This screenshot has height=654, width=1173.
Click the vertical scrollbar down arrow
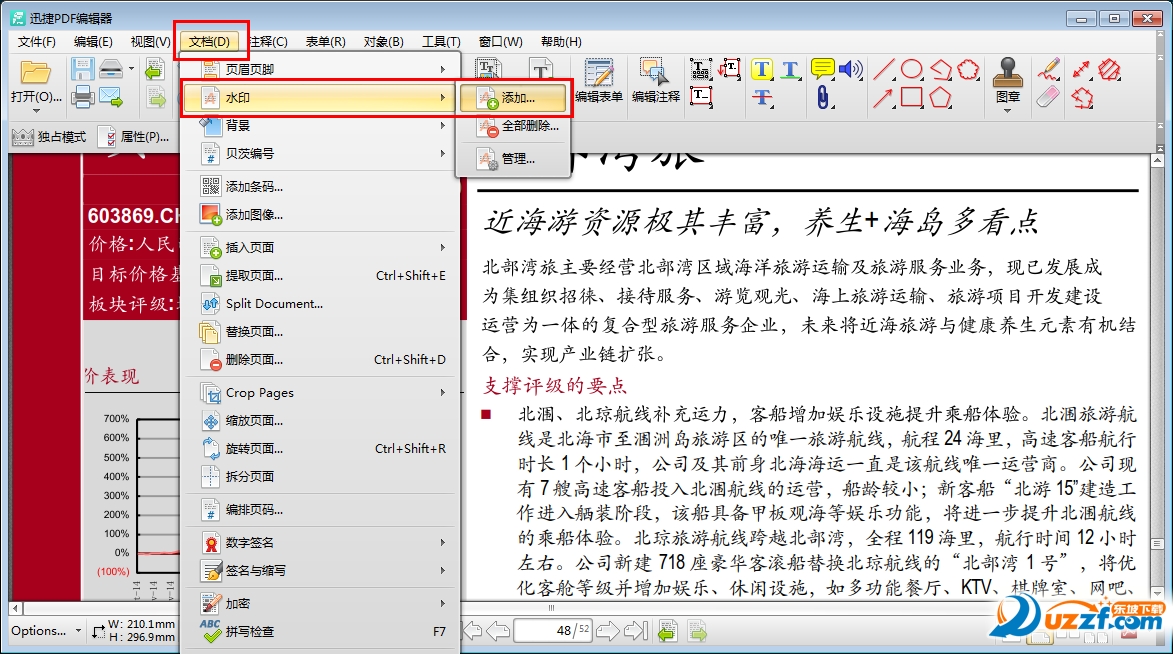1157,591
